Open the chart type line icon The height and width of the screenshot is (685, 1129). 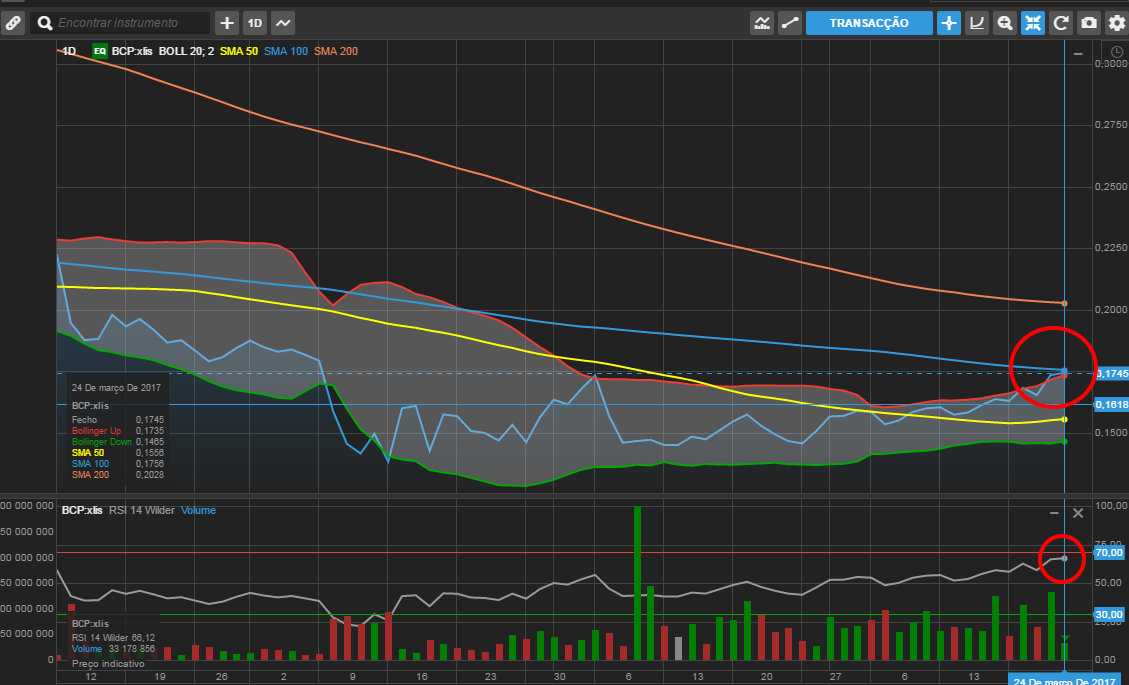[283, 22]
